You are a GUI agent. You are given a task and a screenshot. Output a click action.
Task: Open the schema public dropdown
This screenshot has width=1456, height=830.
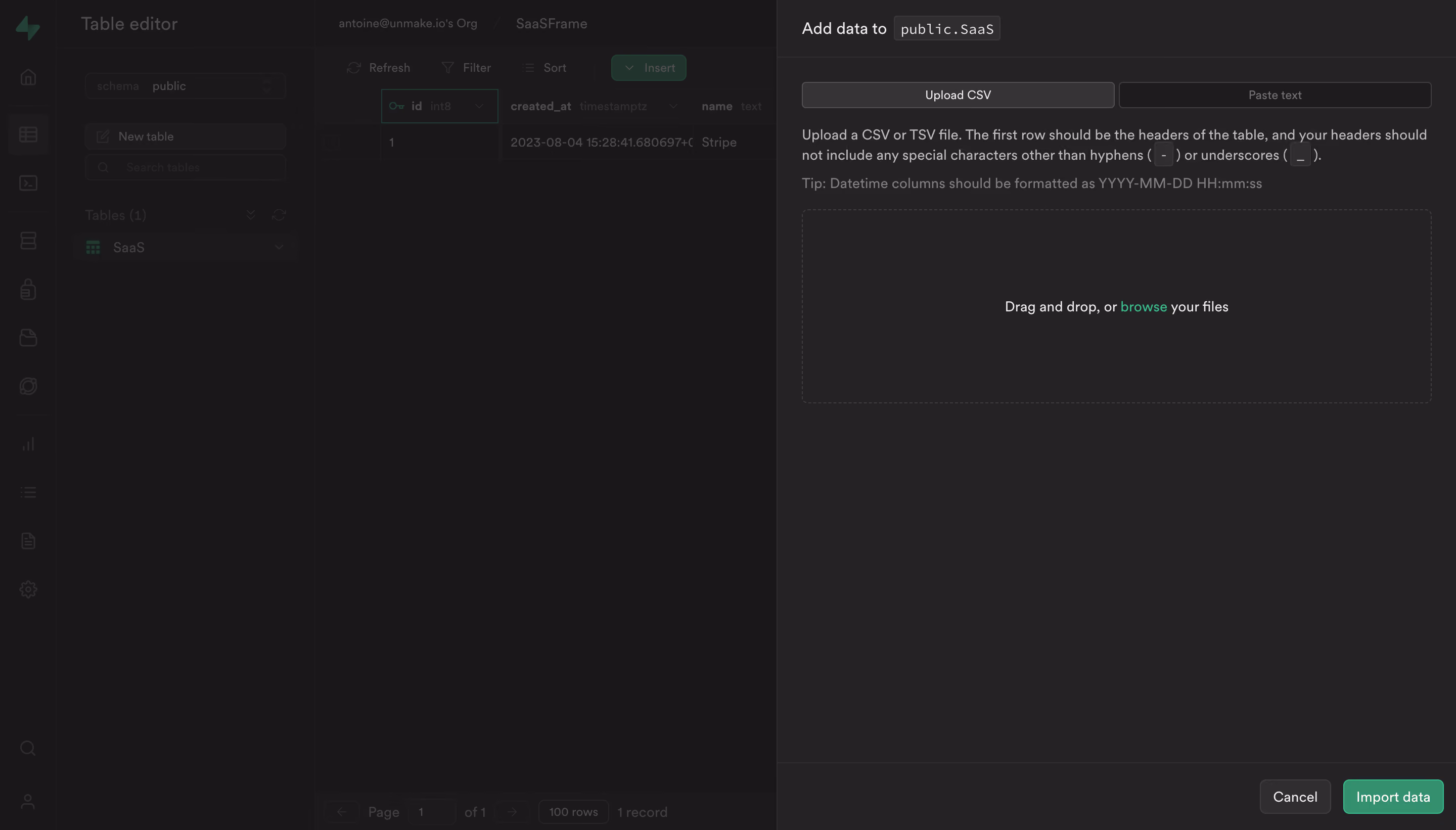[185, 86]
